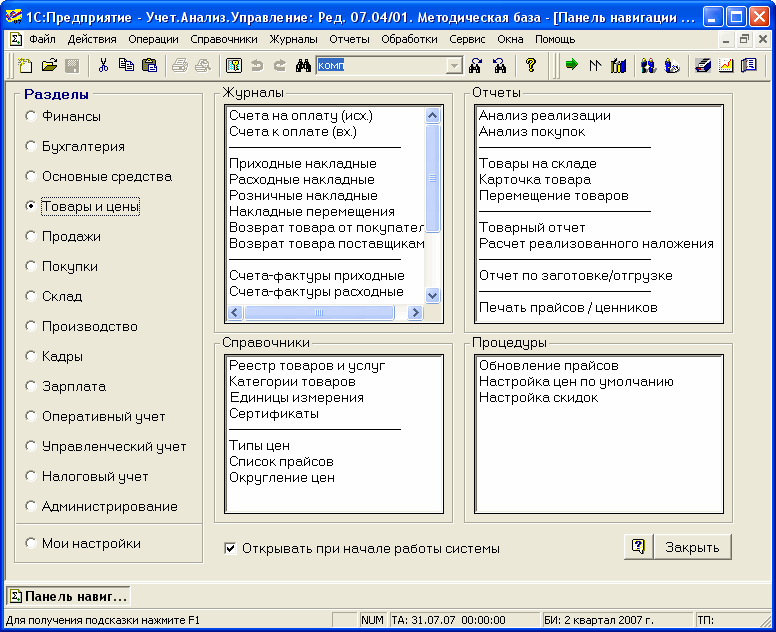776x632 pixels.
Task: Click the Undo arrow icon
Action: pyautogui.click(x=257, y=65)
